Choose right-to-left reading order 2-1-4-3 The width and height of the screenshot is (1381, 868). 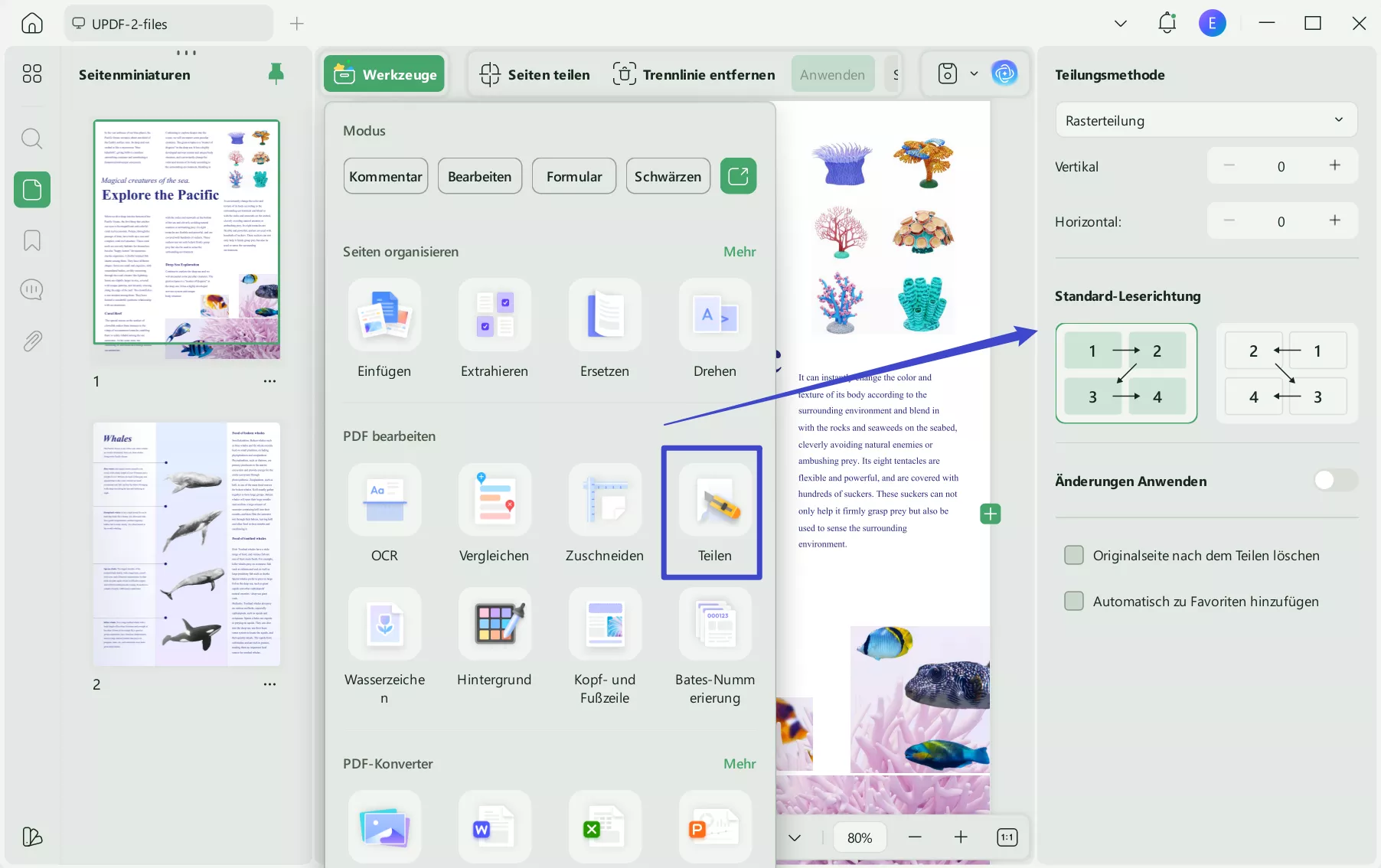click(1287, 374)
